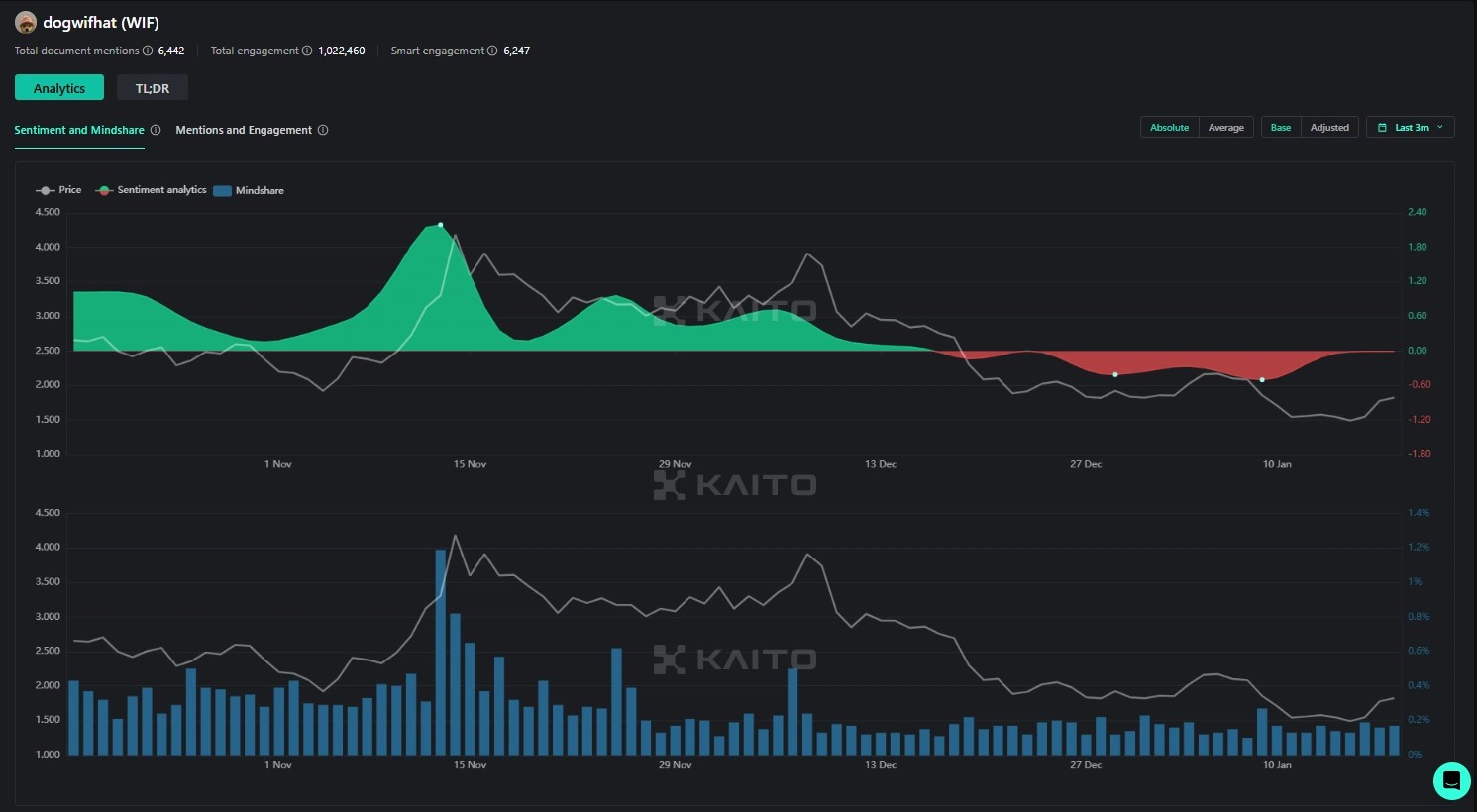Select the Absolute view option
Image resolution: width=1477 pixels, height=812 pixels.
1170,128
